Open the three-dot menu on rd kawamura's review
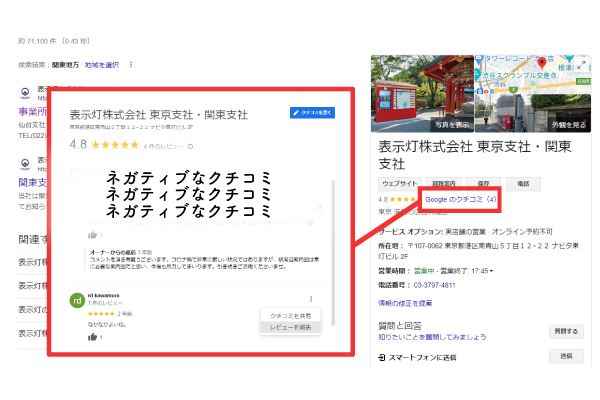The height and width of the screenshot is (400, 600). click(x=311, y=299)
